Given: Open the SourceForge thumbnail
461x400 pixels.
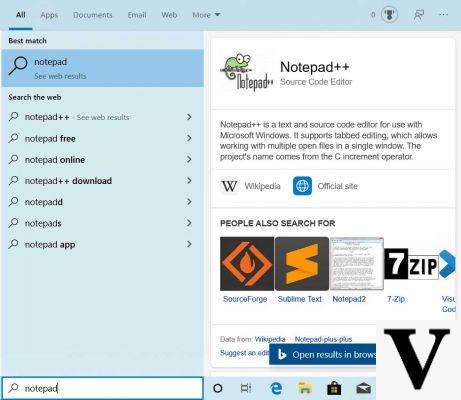Looking at the screenshot, I should coord(247,264).
